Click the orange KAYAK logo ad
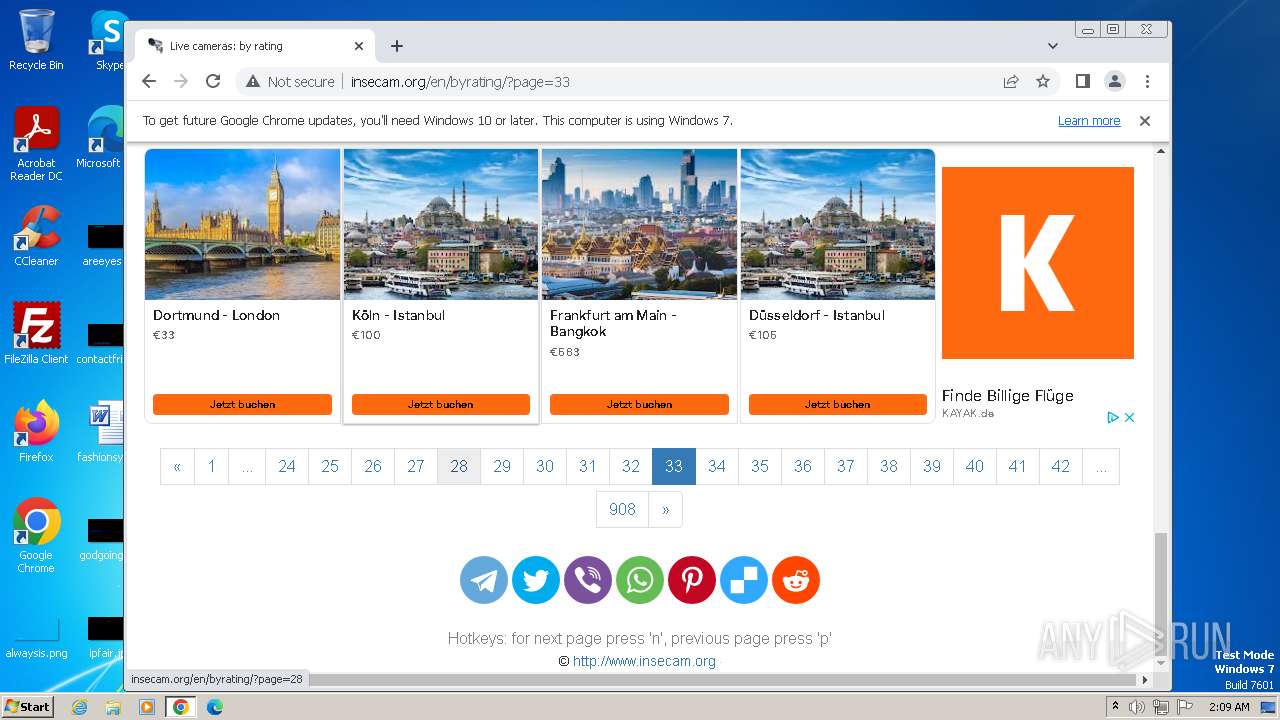 point(1038,263)
